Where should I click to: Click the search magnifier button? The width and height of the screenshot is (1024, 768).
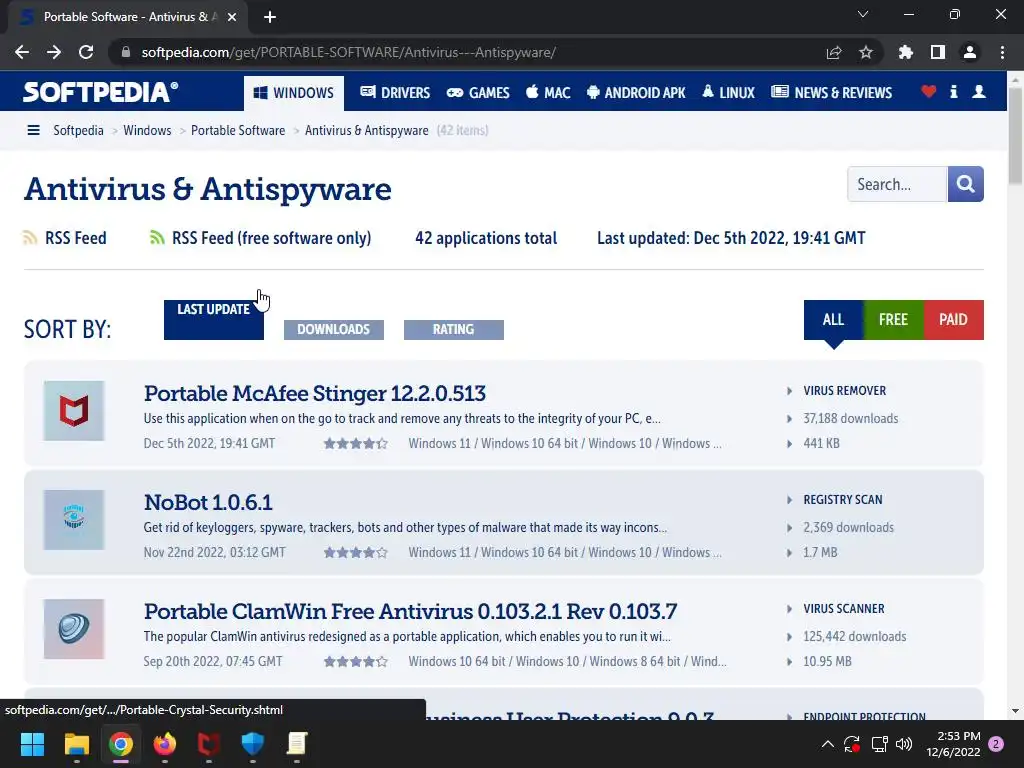[x=965, y=184]
